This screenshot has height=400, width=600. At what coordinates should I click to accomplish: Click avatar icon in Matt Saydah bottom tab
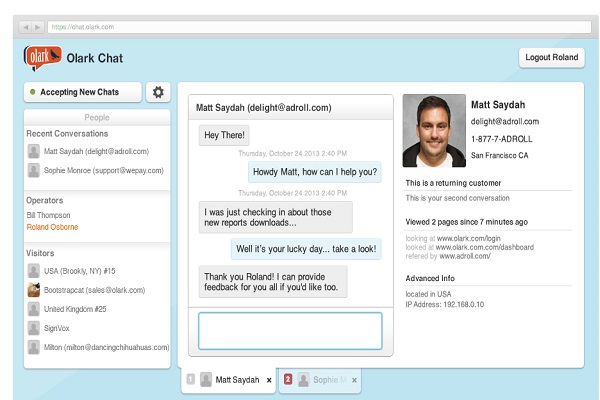[206, 380]
